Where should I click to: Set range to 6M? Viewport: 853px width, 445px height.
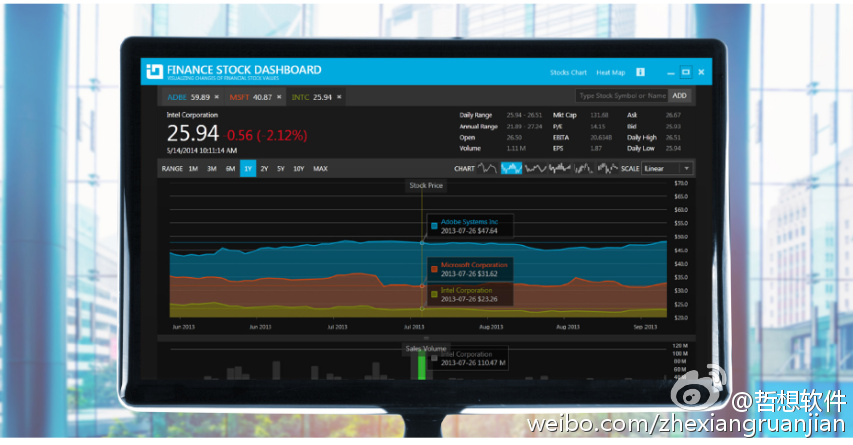coord(230,169)
